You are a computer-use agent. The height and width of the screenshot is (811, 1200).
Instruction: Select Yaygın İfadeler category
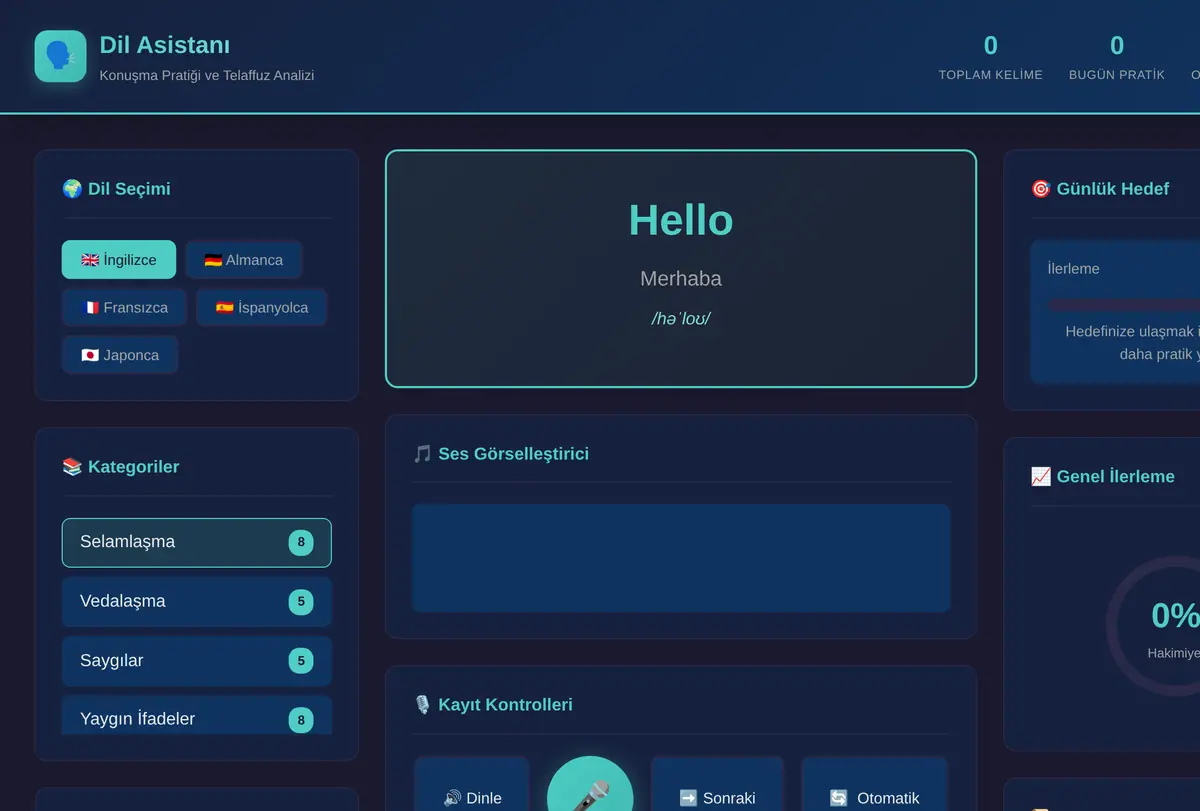pyautogui.click(x=197, y=716)
